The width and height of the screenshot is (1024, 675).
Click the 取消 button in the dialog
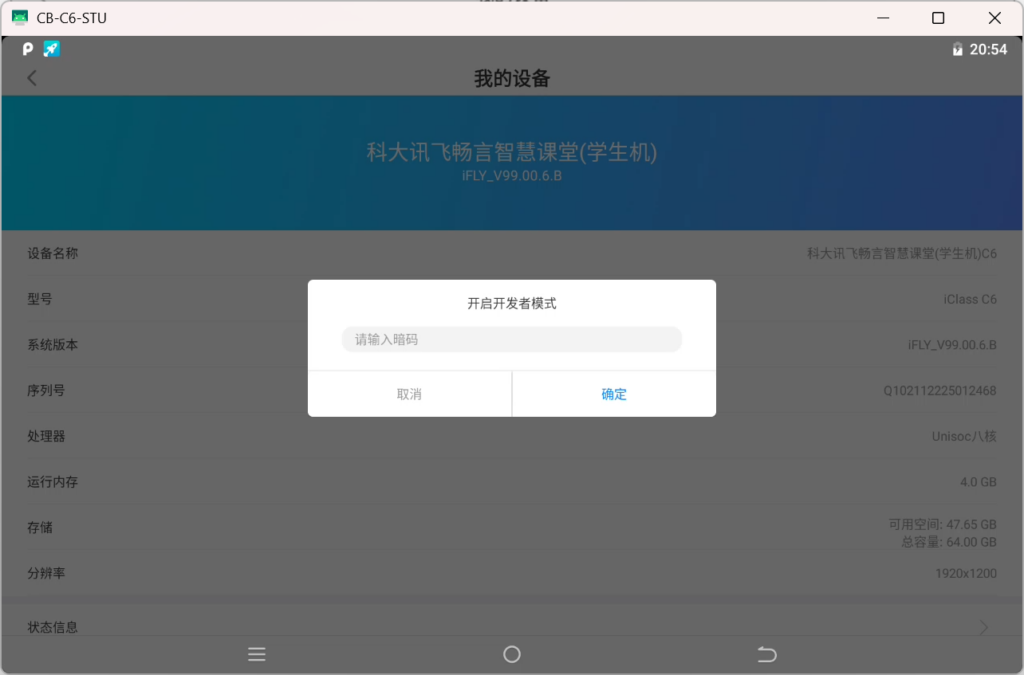(409, 394)
